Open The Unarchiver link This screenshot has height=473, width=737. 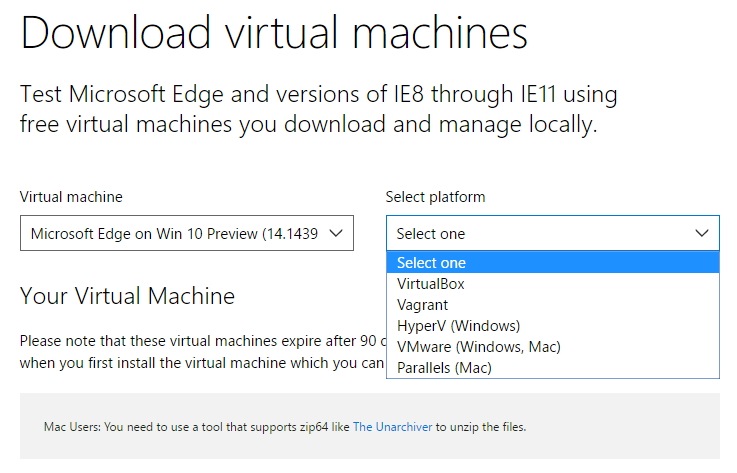(392, 427)
